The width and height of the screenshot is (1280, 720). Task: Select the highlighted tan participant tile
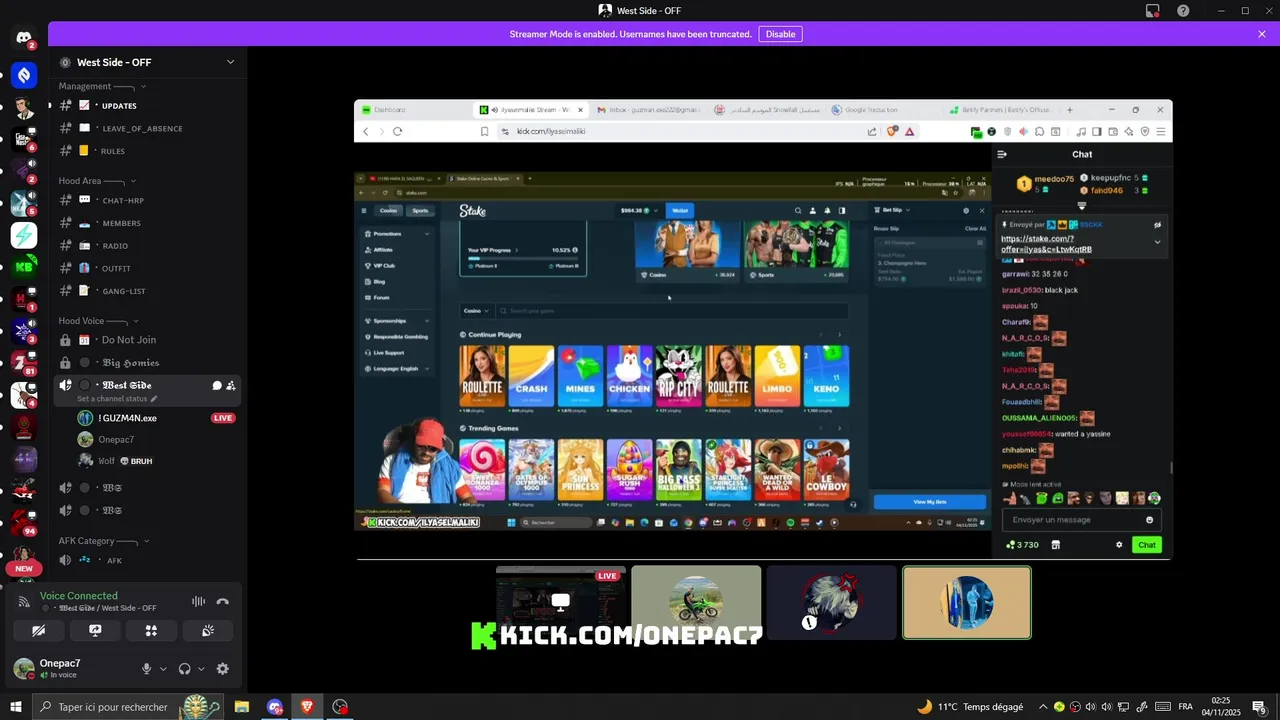pyautogui.click(x=967, y=602)
